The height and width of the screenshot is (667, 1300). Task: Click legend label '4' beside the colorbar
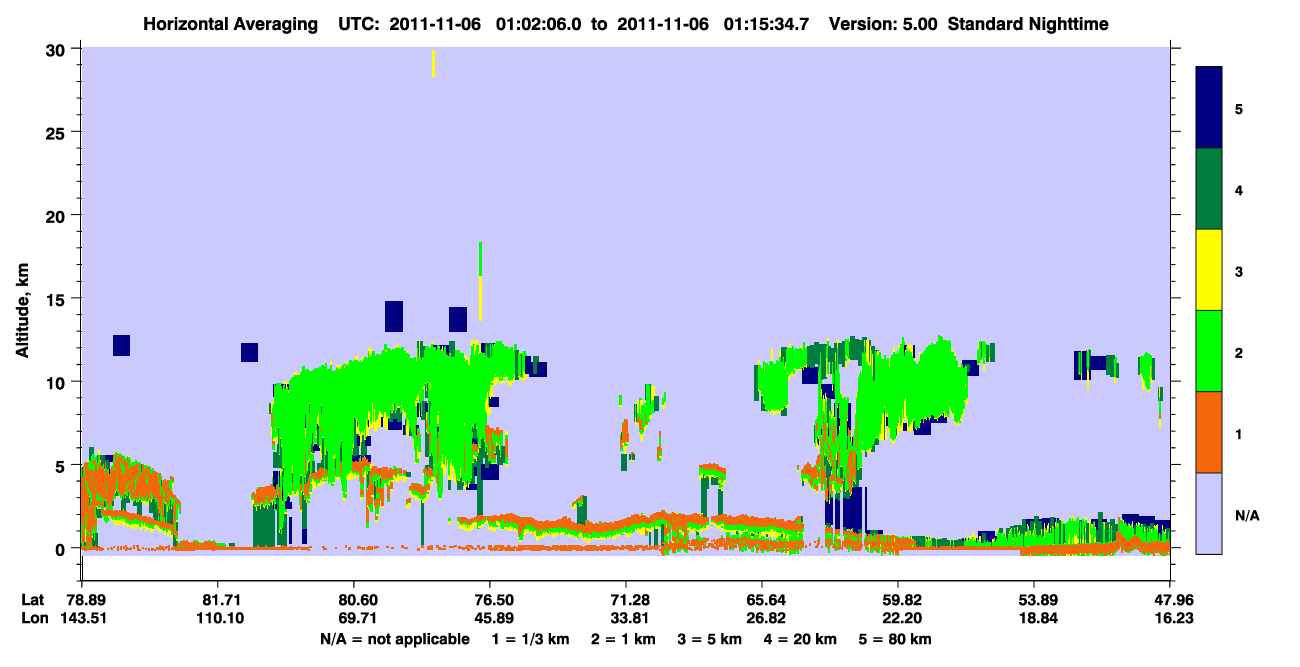[x=1239, y=189]
